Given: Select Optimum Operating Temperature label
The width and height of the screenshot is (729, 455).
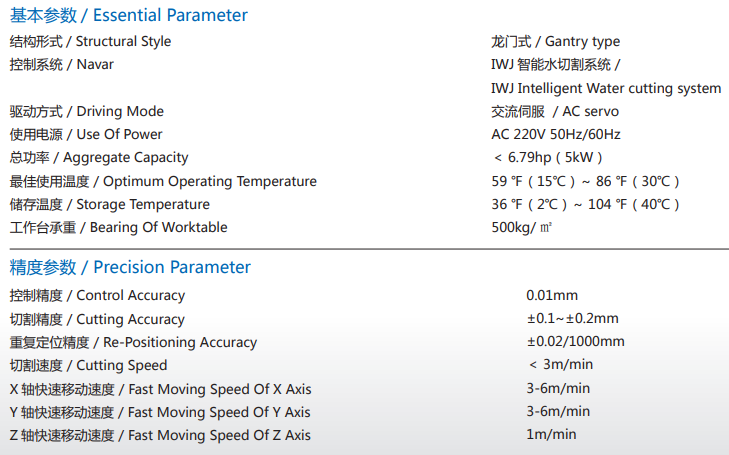Looking at the screenshot, I should [163, 181].
